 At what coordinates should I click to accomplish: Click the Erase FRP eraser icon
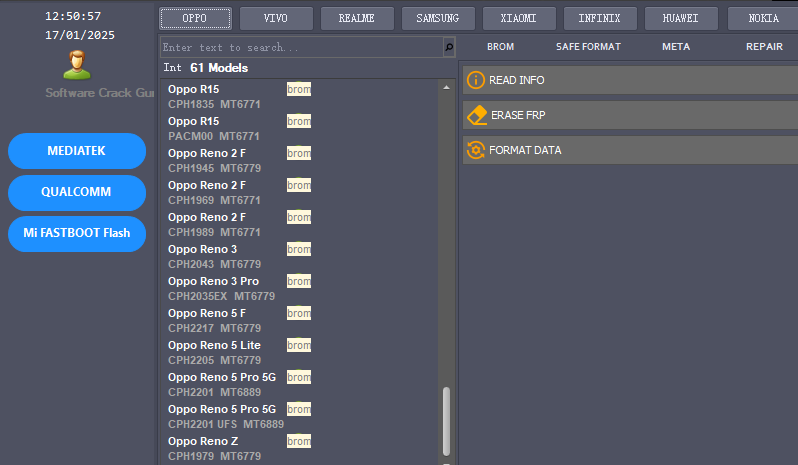coord(477,115)
